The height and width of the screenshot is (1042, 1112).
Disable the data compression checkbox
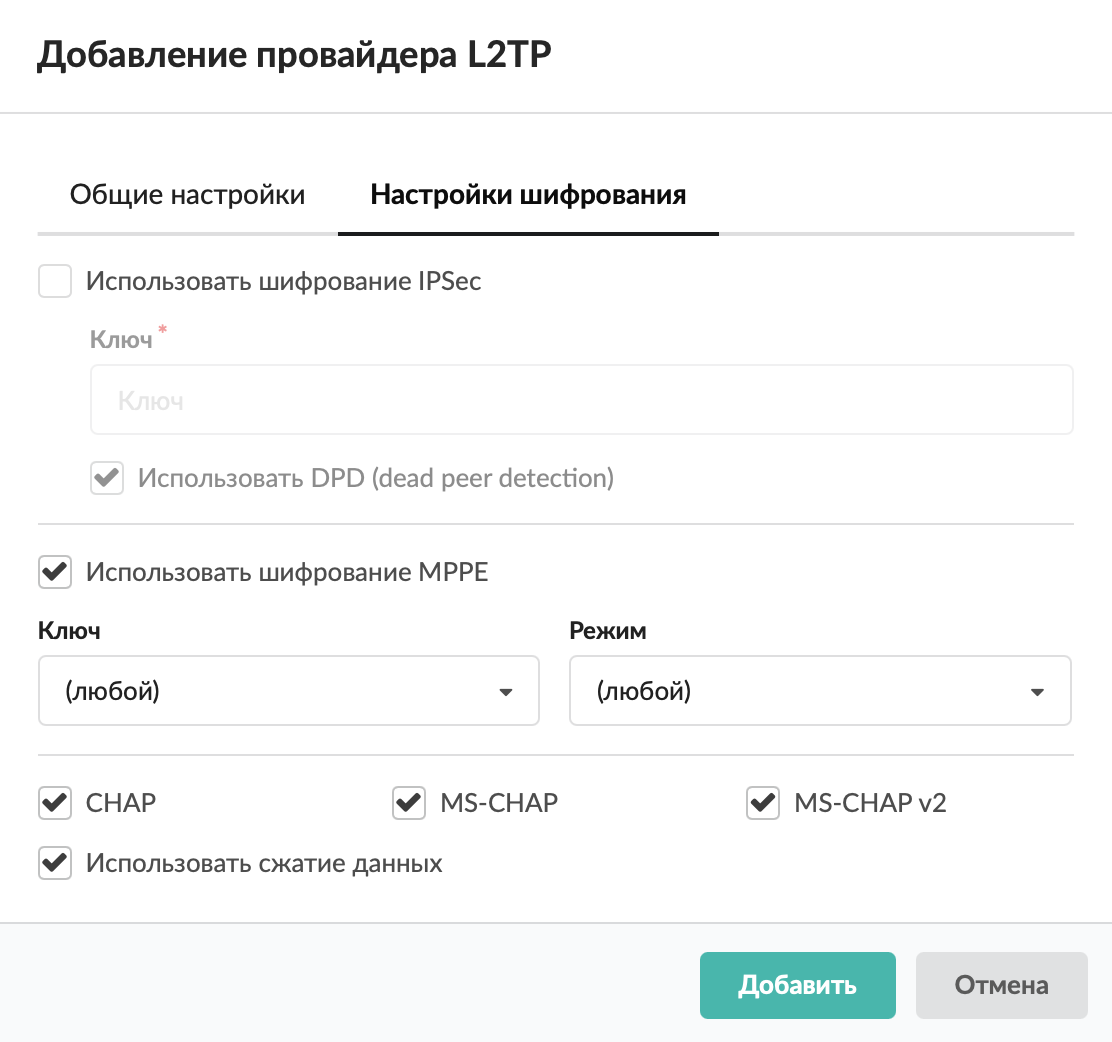click(x=55, y=863)
